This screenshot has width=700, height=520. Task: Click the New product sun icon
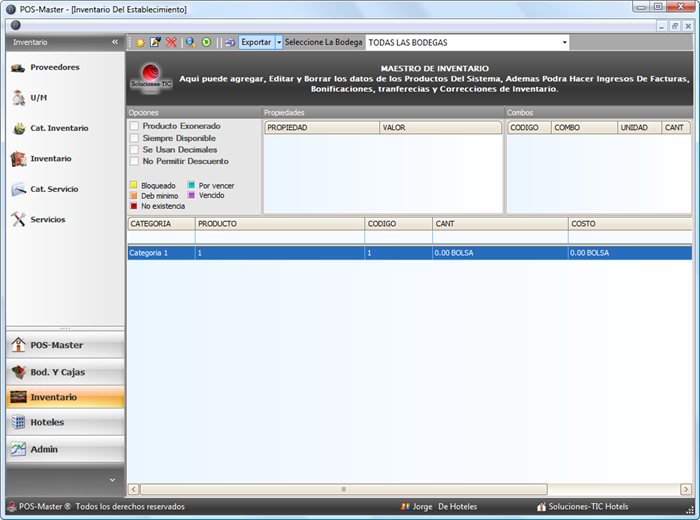(x=140, y=43)
